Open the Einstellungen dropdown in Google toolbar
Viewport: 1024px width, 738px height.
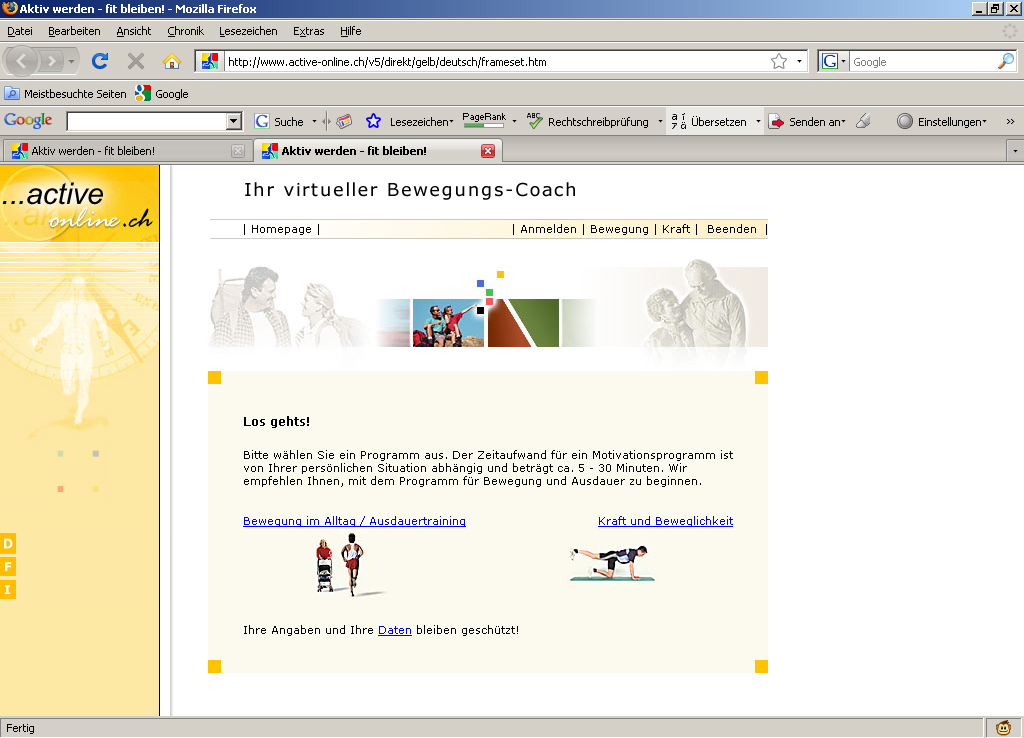point(942,121)
